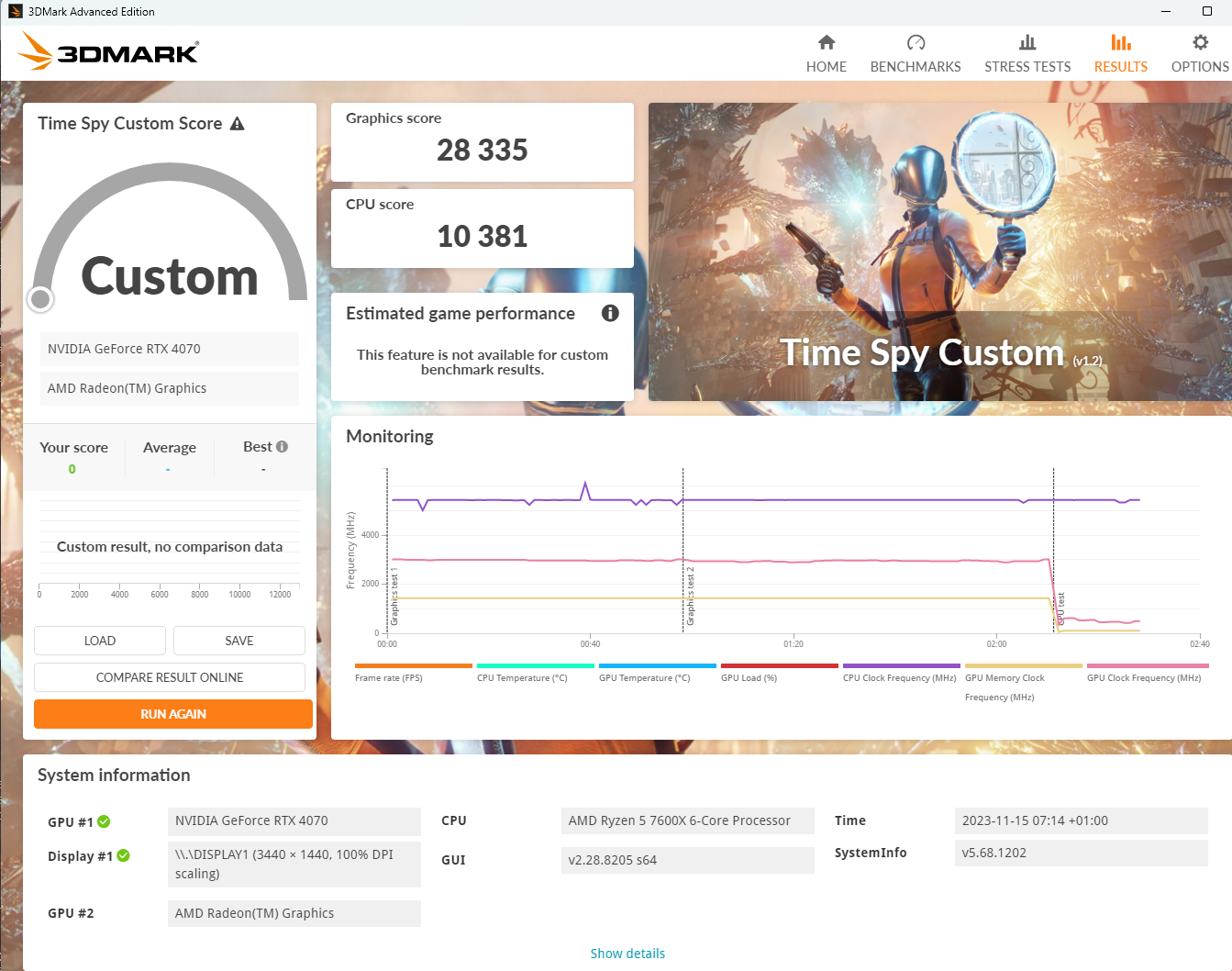Click the Monitoring section heading

point(390,436)
